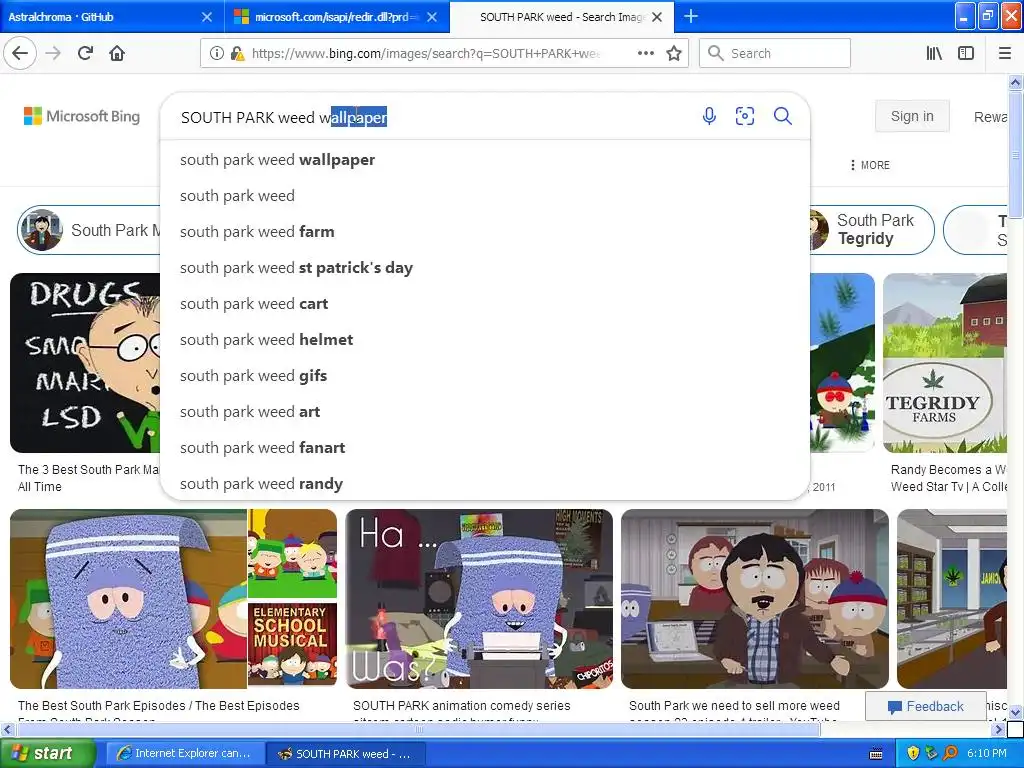This screenshot has height=768, width=1024.
Task: Click the browser forward arrow
Action: tap(53, 54)
